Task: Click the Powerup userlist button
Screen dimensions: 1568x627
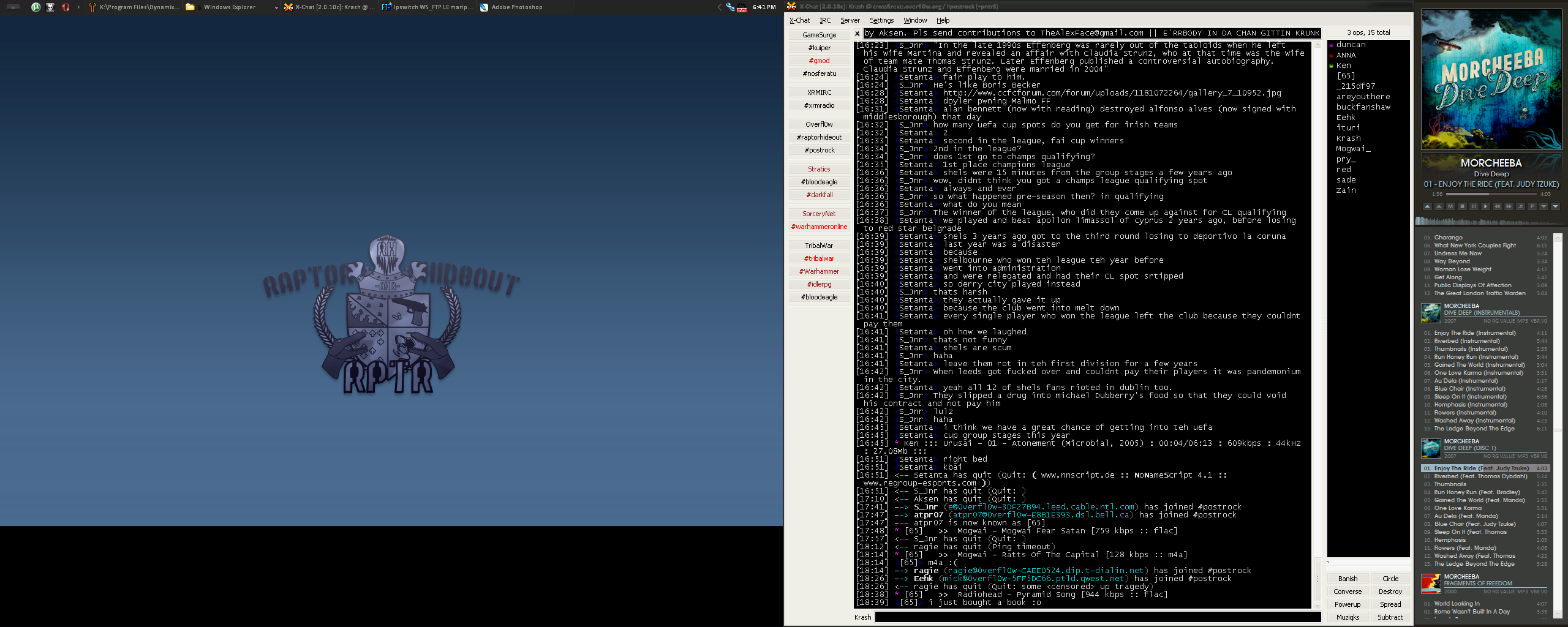Action: pyautogui.click(x=1347, y=604)
